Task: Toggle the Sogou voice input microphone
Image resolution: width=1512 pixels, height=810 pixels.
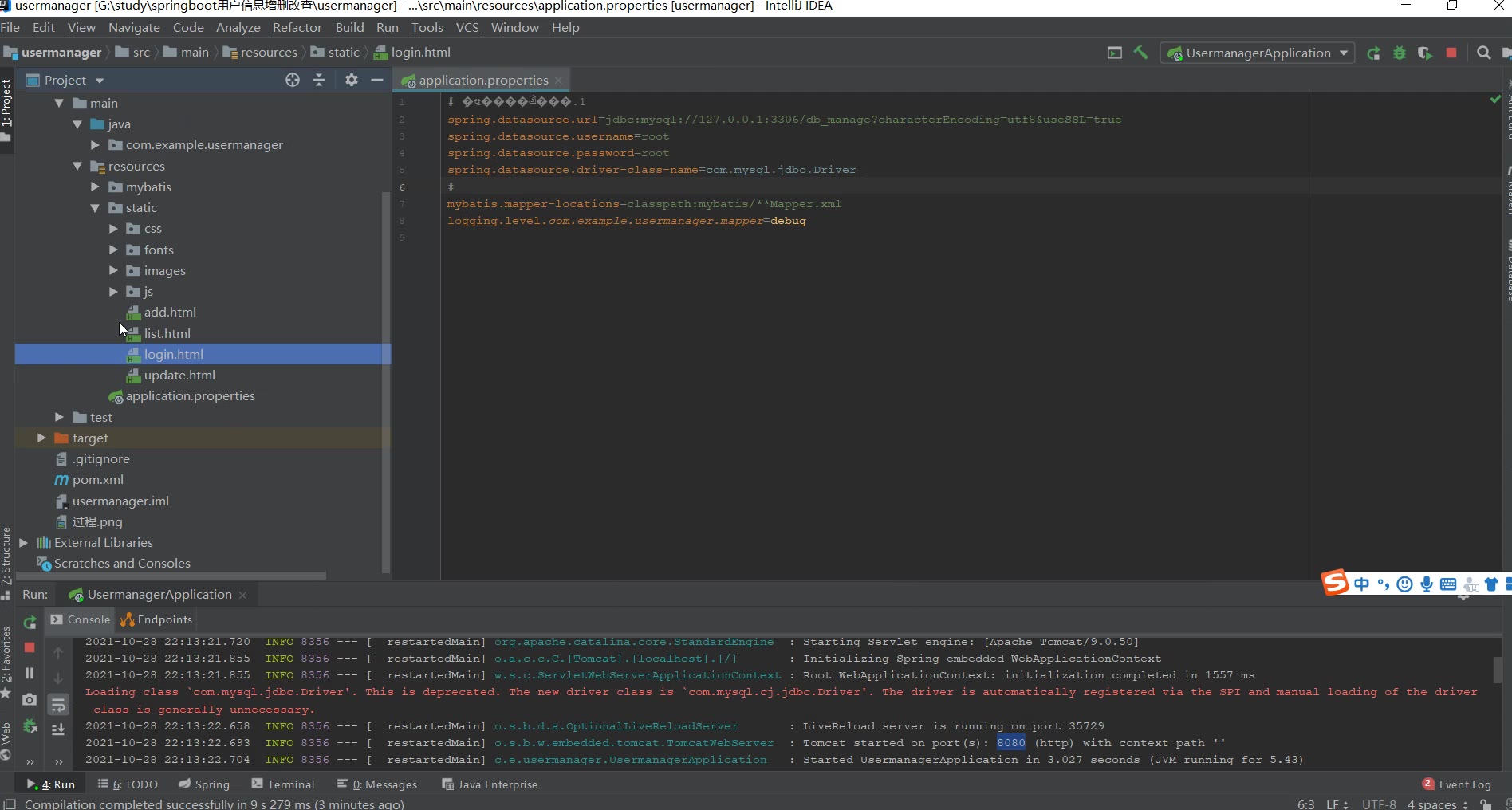Action: coord(1427,584)
